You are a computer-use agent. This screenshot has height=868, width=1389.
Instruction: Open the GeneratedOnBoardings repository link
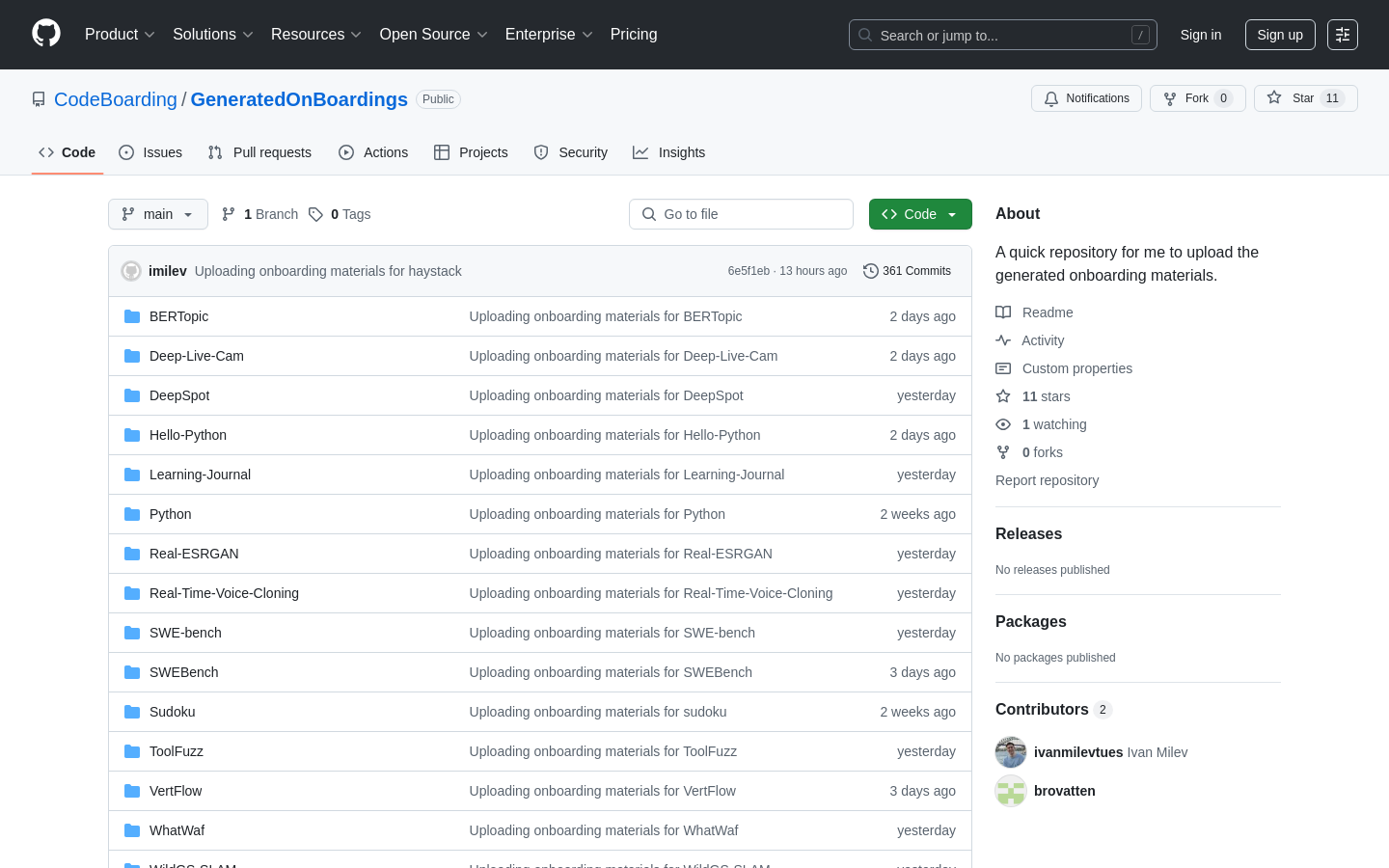coord(299,99)
